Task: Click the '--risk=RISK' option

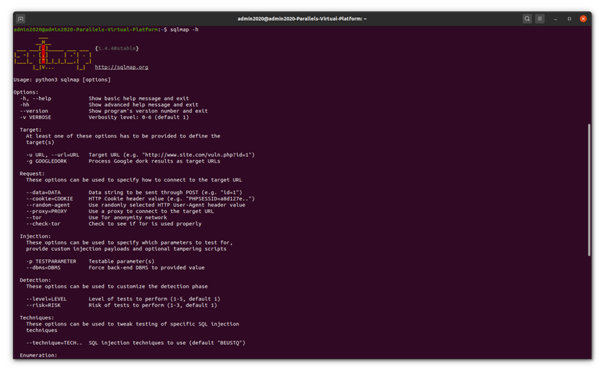Action: coord(44,305)
